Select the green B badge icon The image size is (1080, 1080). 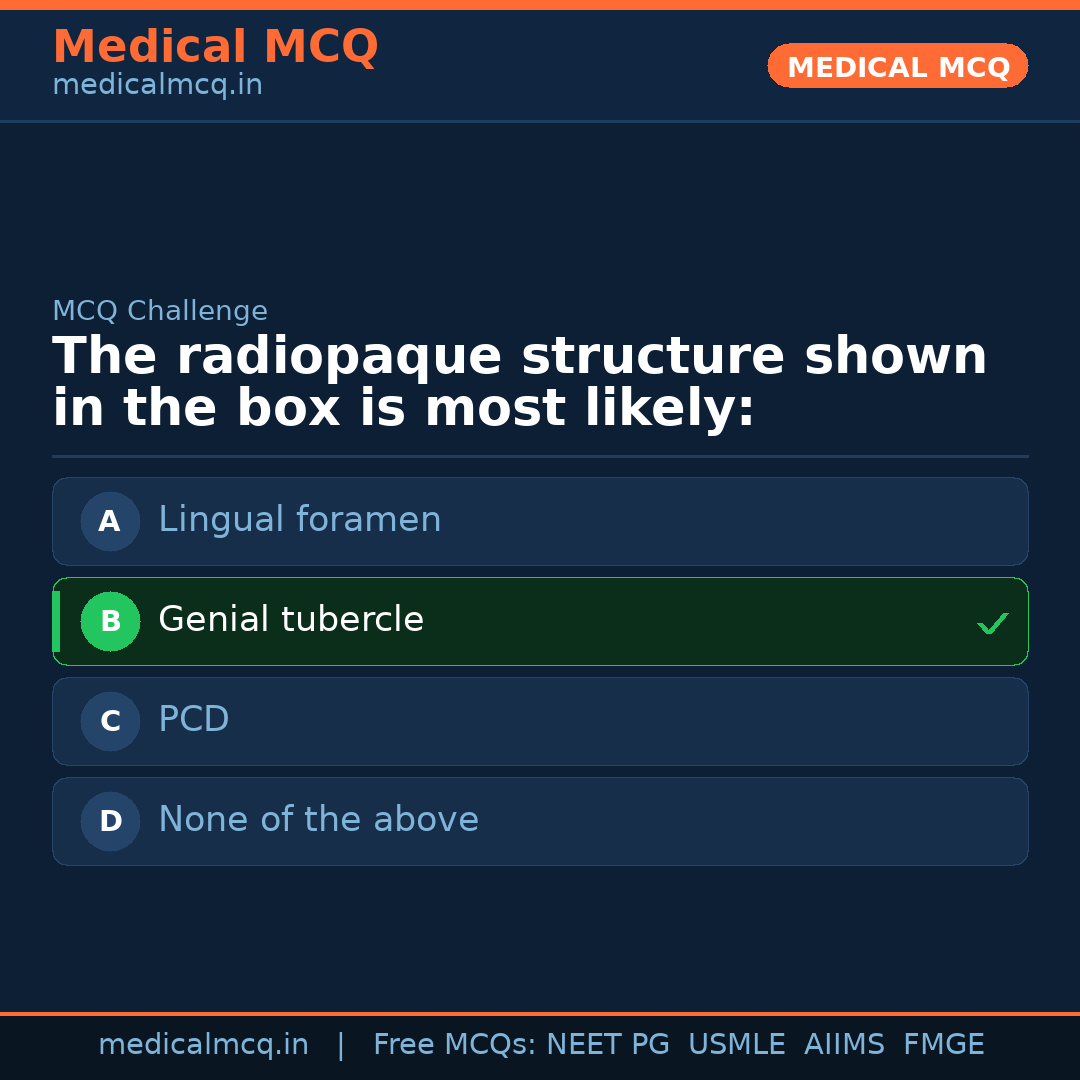110,621
